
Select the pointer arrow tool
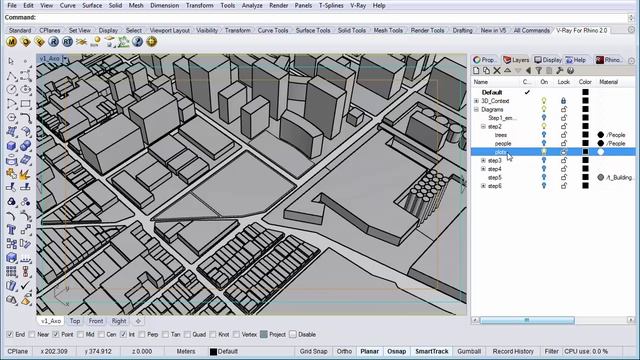(x=11, y=61)
